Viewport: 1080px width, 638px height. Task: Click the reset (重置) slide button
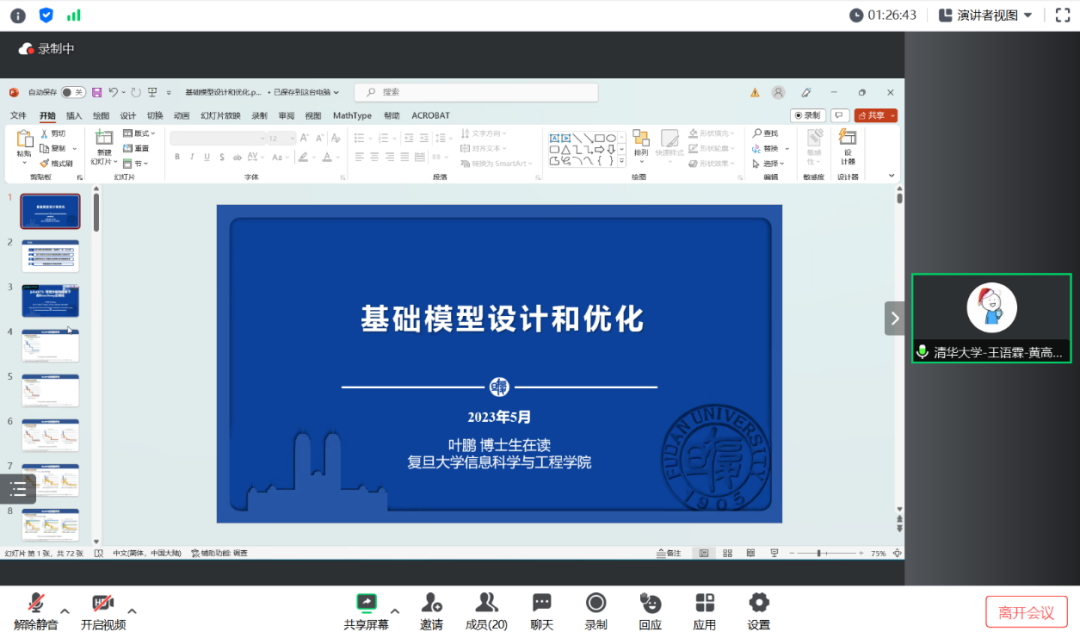click(x=136, y=148)
